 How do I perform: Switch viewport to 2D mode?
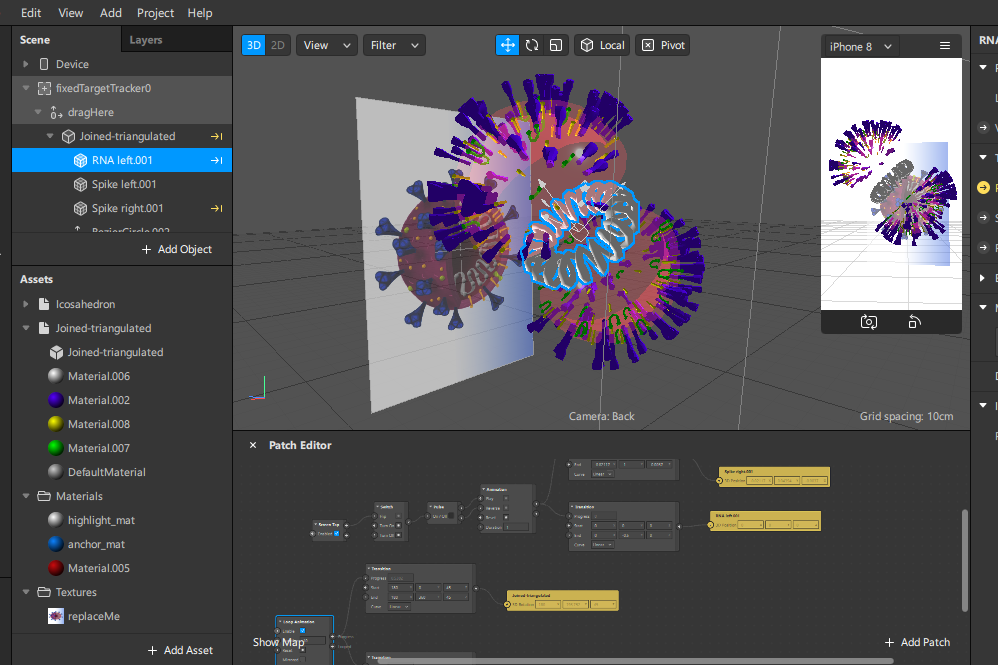(x=278, y=45)
